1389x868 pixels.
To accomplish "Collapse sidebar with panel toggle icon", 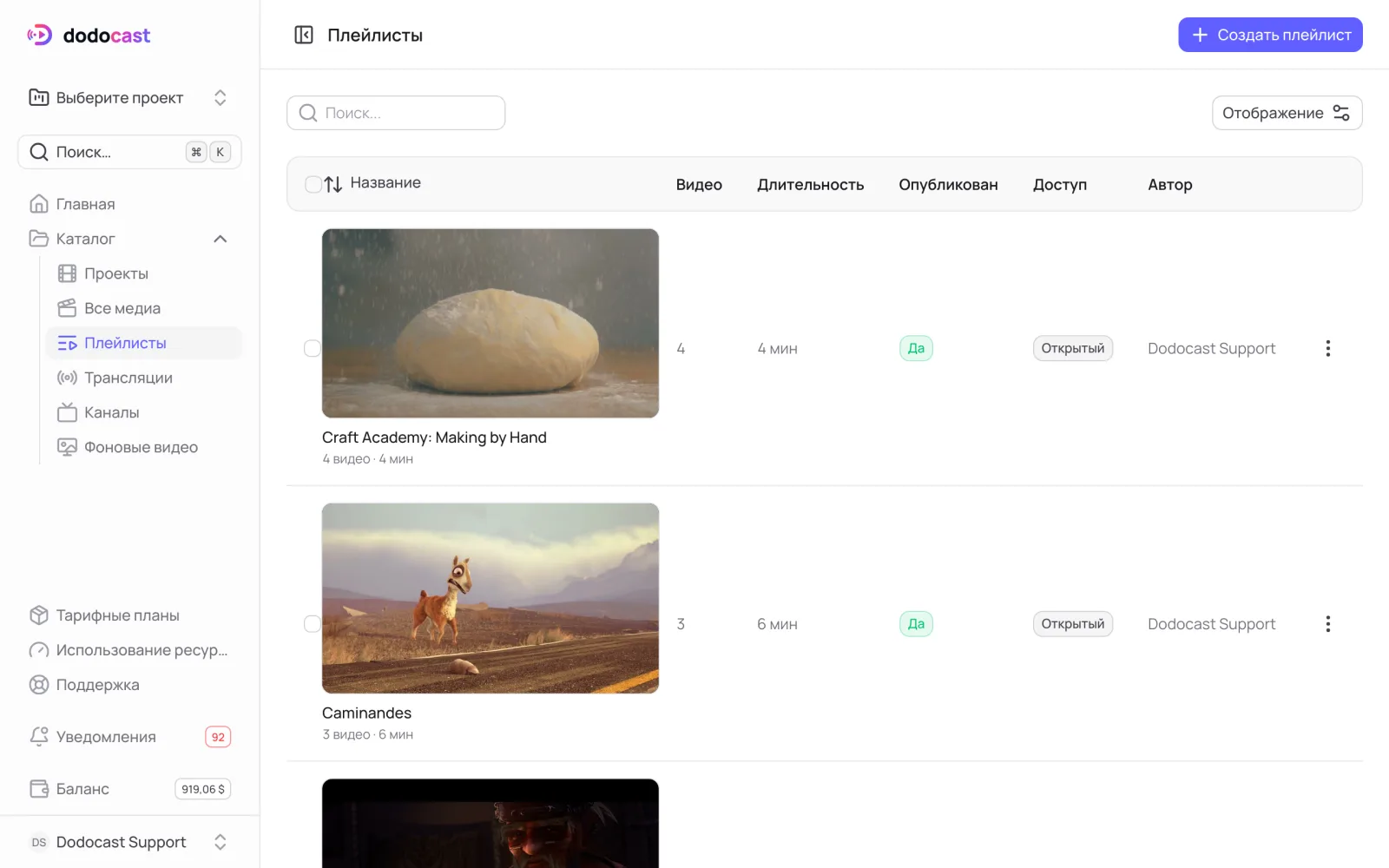I will [x=304, y=35].
